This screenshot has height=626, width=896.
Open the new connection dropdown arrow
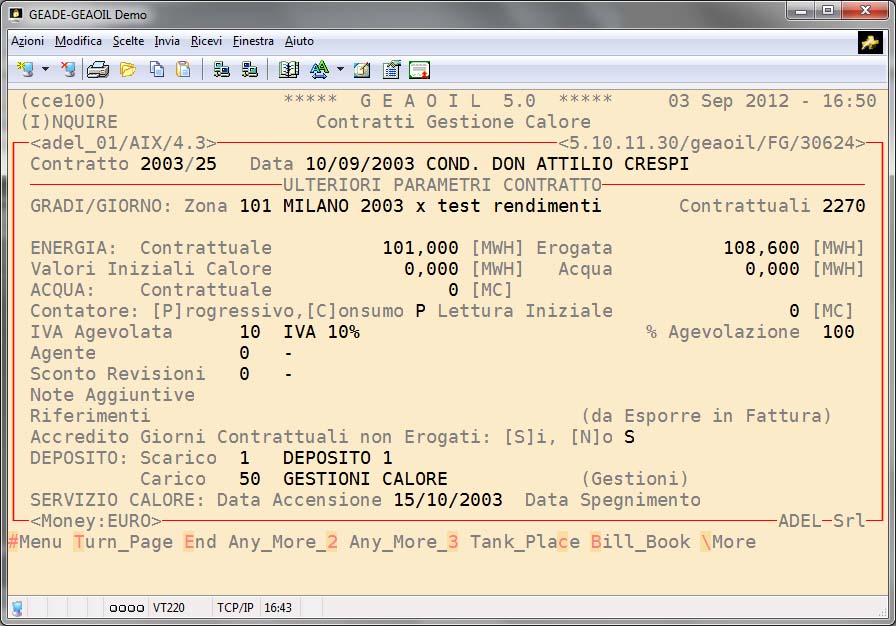click(45, 70)
